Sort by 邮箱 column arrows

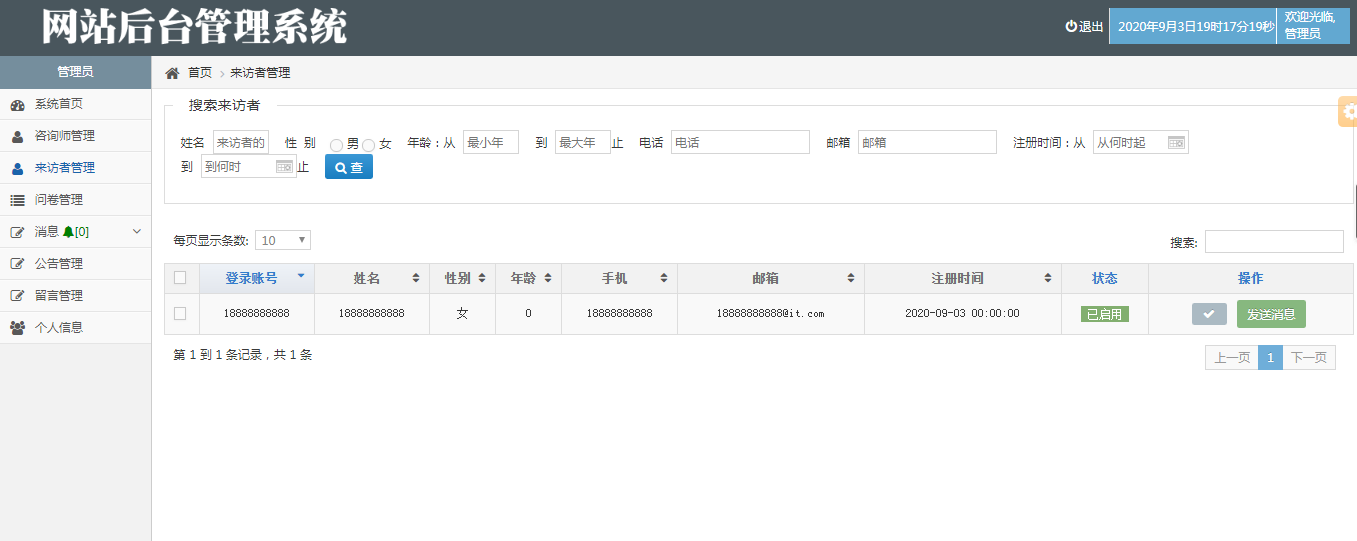[851, 279]
